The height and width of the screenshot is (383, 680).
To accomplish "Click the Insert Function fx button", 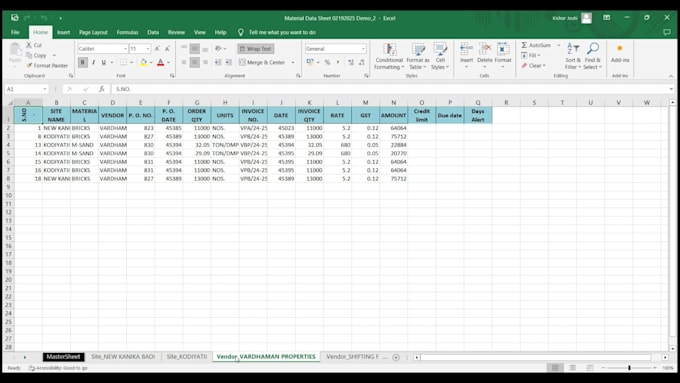I will 101,89.
